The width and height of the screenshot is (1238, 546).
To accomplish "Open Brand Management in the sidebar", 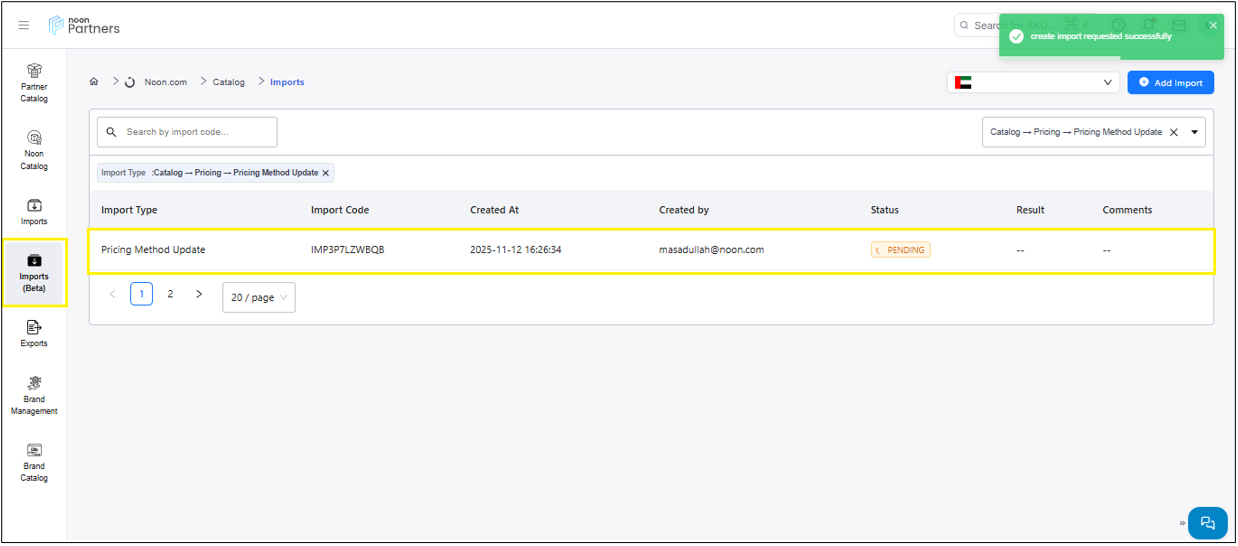I will pos(34,395).
